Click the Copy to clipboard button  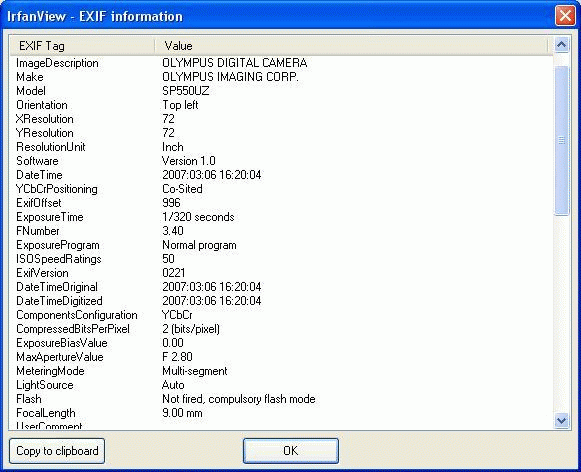click(57, 451)
